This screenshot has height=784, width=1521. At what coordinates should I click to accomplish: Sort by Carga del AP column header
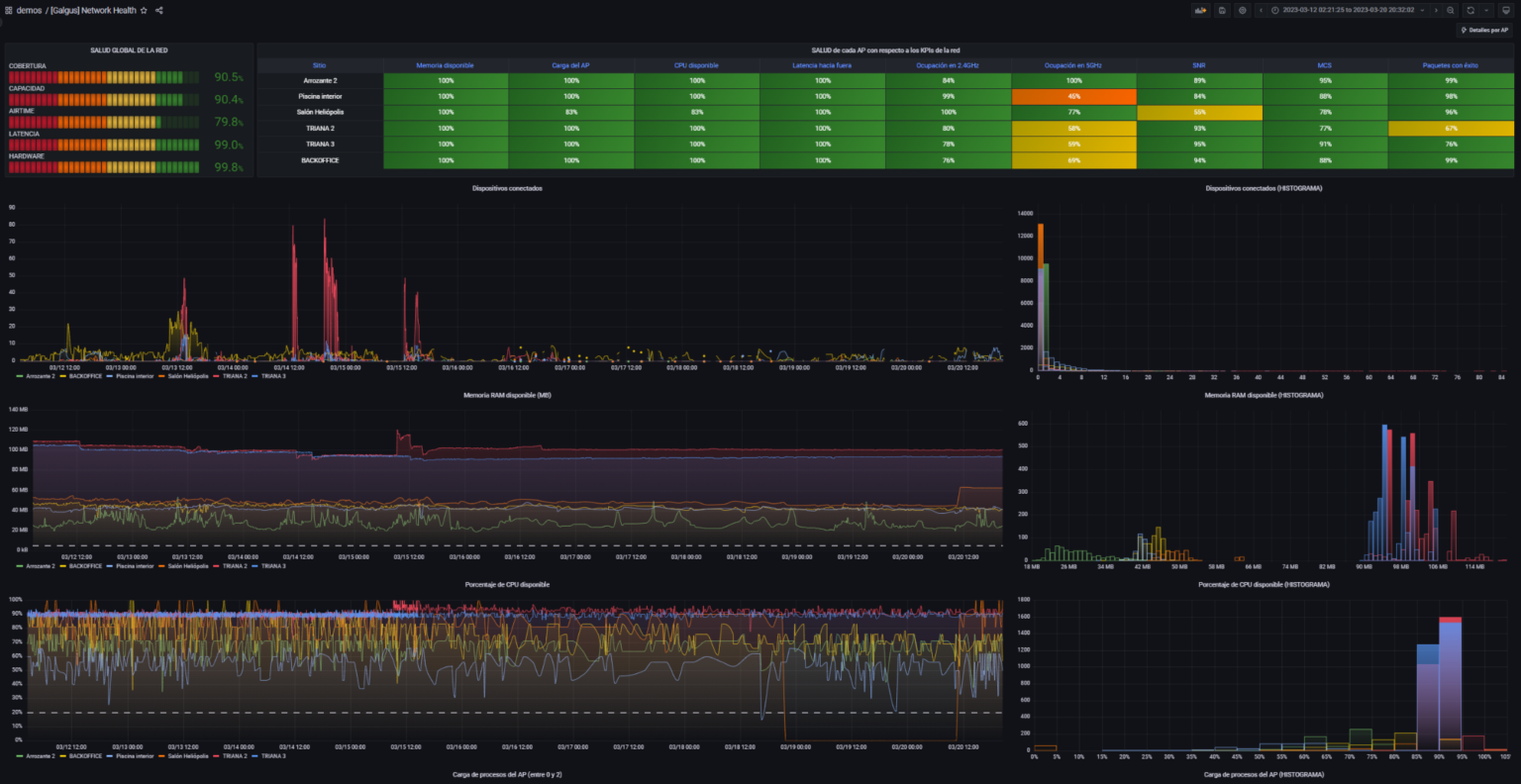pyautogui.click(x=571, y=65)
